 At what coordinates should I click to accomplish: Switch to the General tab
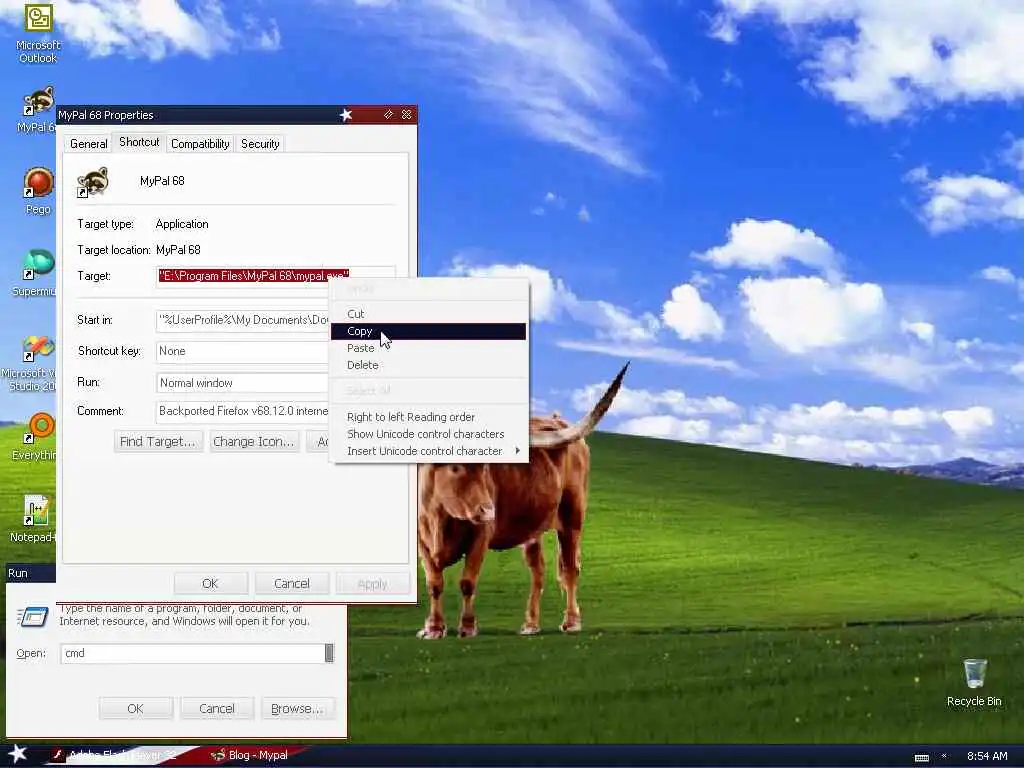coord(88,144)
